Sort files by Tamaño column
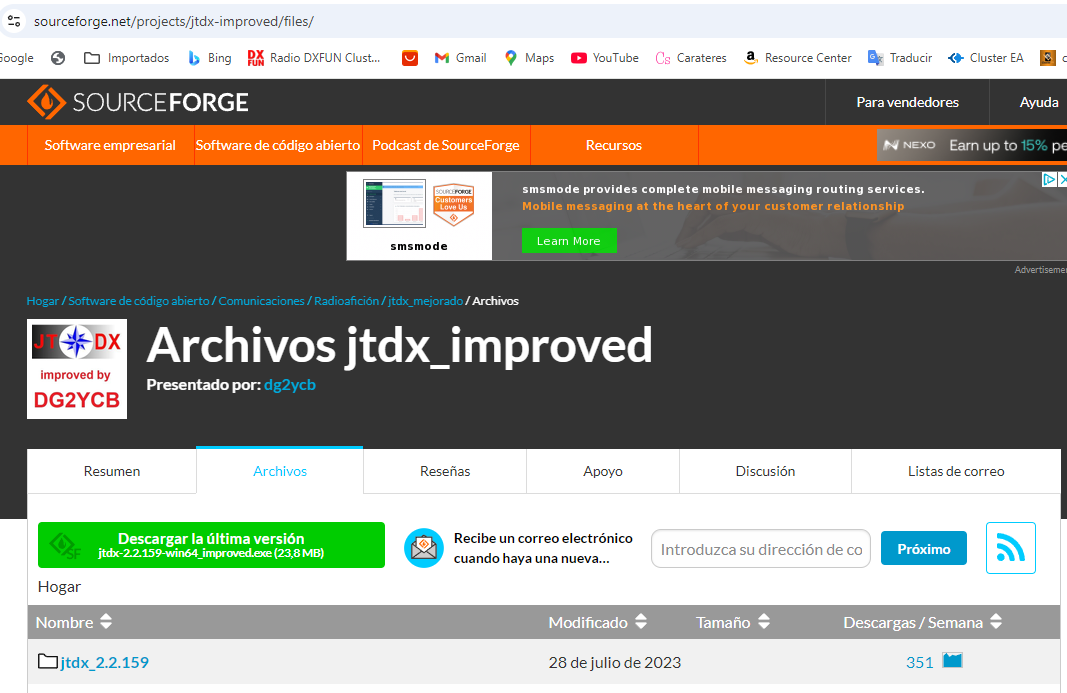This screenshot has width=1067, height=693. point(733,622)
